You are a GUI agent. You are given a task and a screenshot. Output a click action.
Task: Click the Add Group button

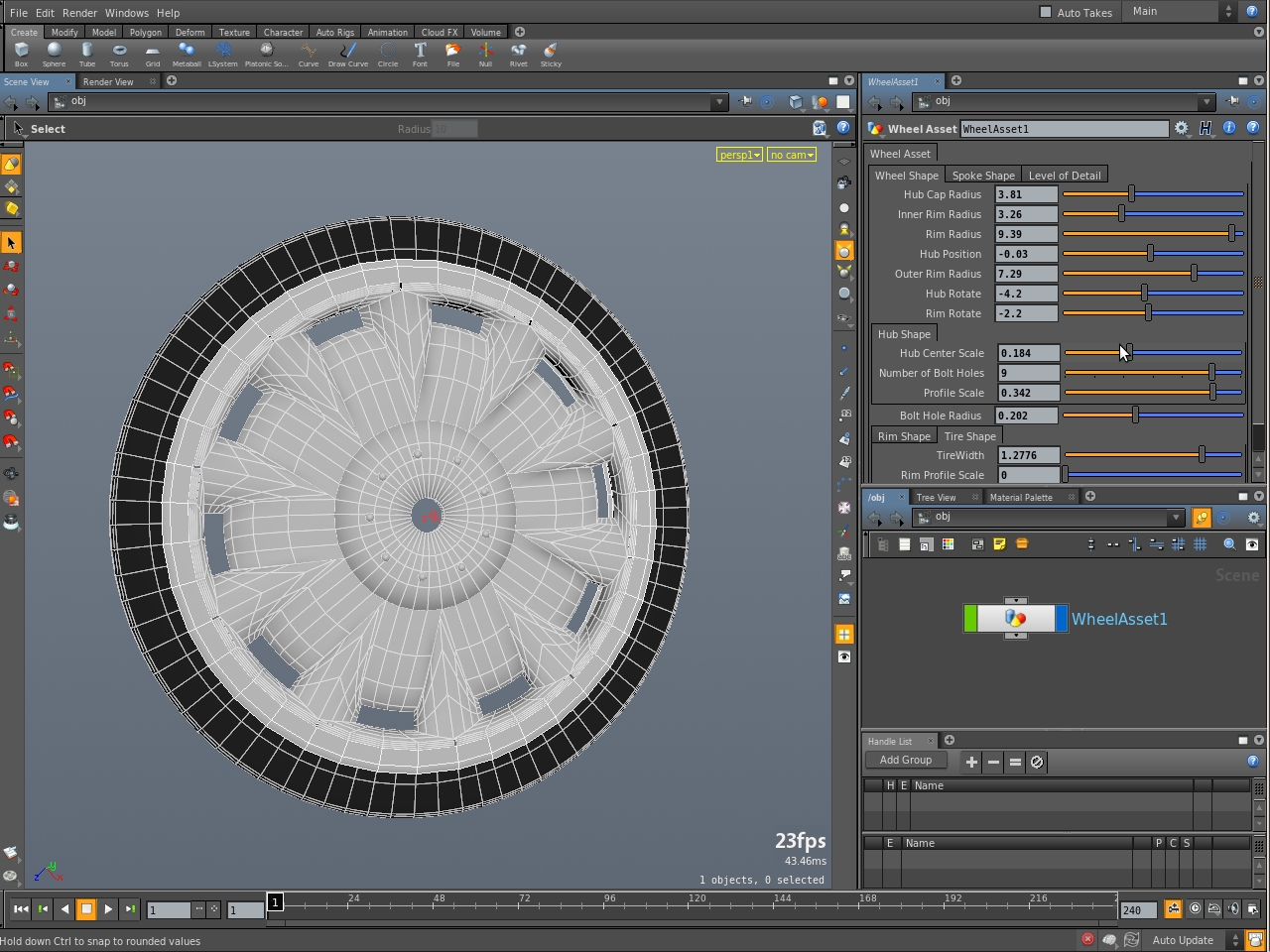[x=905, y=760]
